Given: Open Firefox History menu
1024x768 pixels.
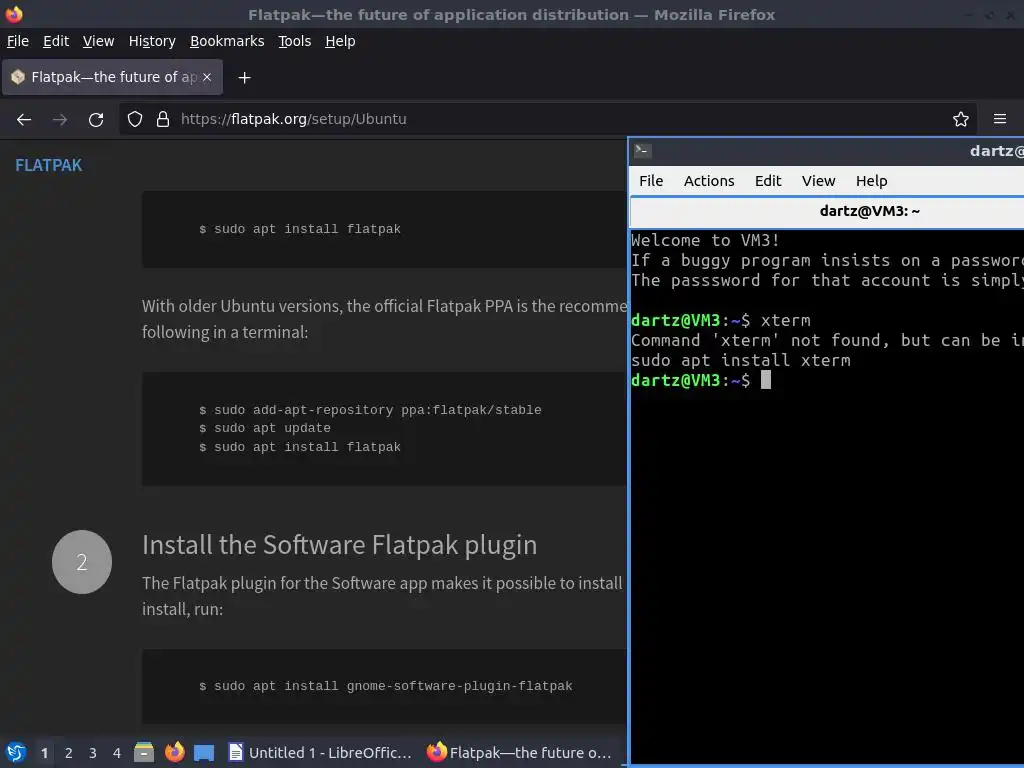Looking at the screenshot, I should pos(152,41).
